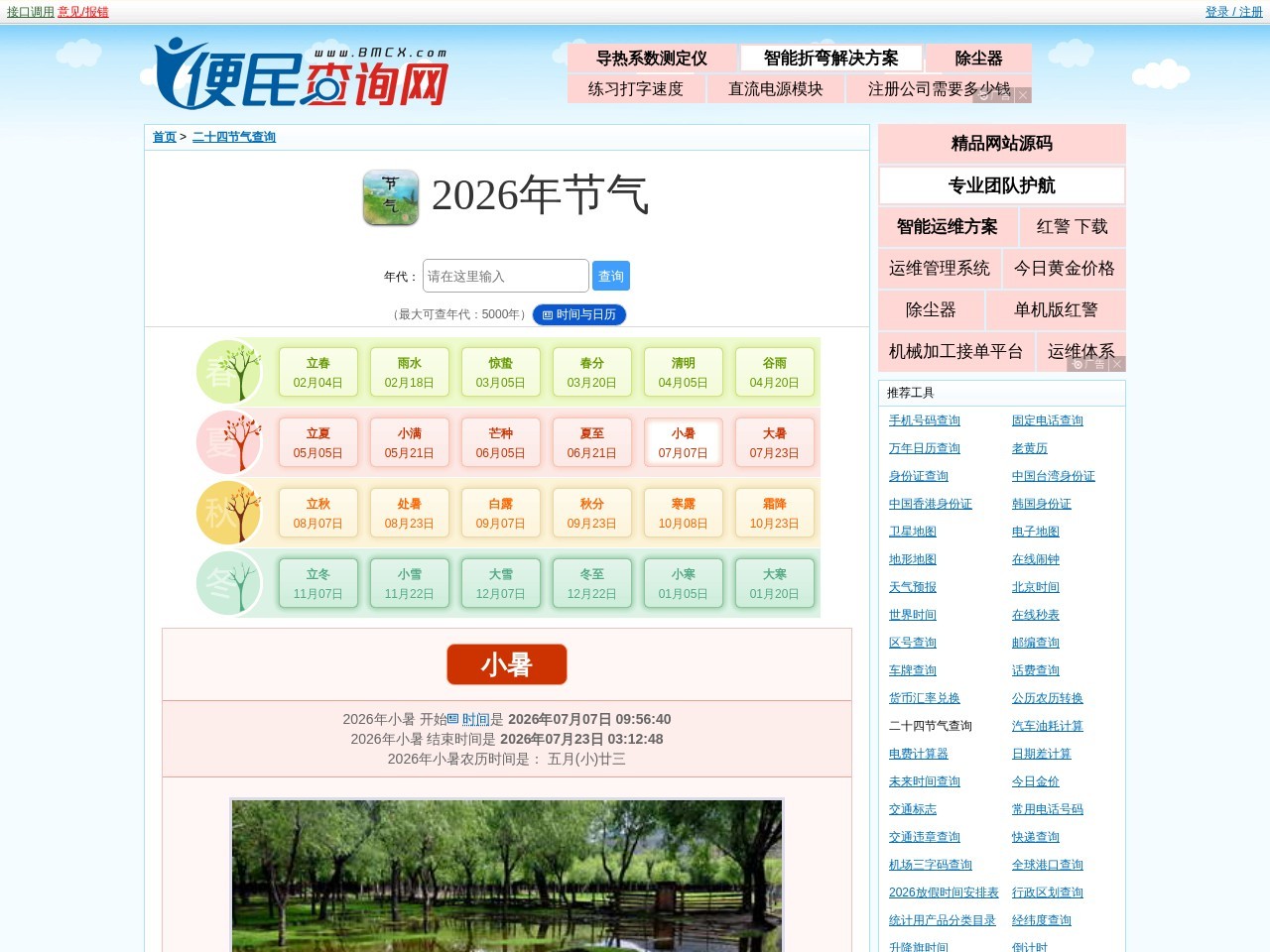Select the 小满 05月21日 term
1270x952 pixels.
(410, 442)
